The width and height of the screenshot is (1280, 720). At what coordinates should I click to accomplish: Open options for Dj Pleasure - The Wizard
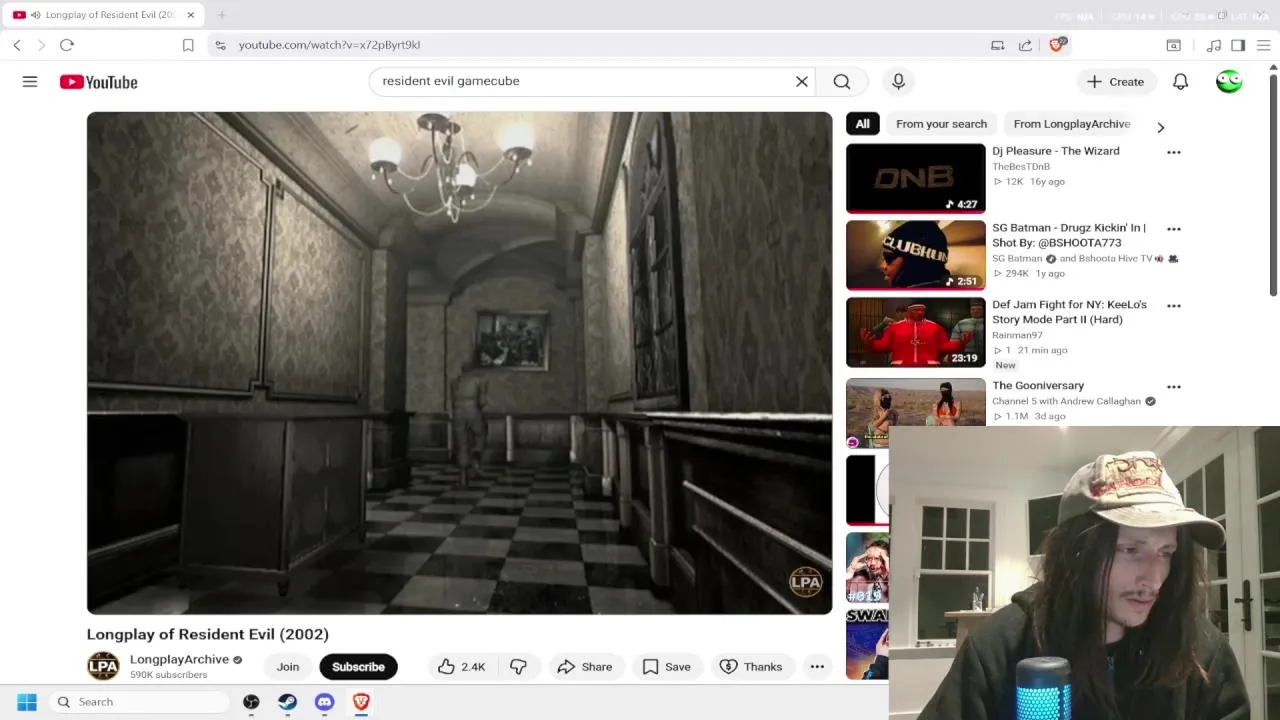[1173, 152]
